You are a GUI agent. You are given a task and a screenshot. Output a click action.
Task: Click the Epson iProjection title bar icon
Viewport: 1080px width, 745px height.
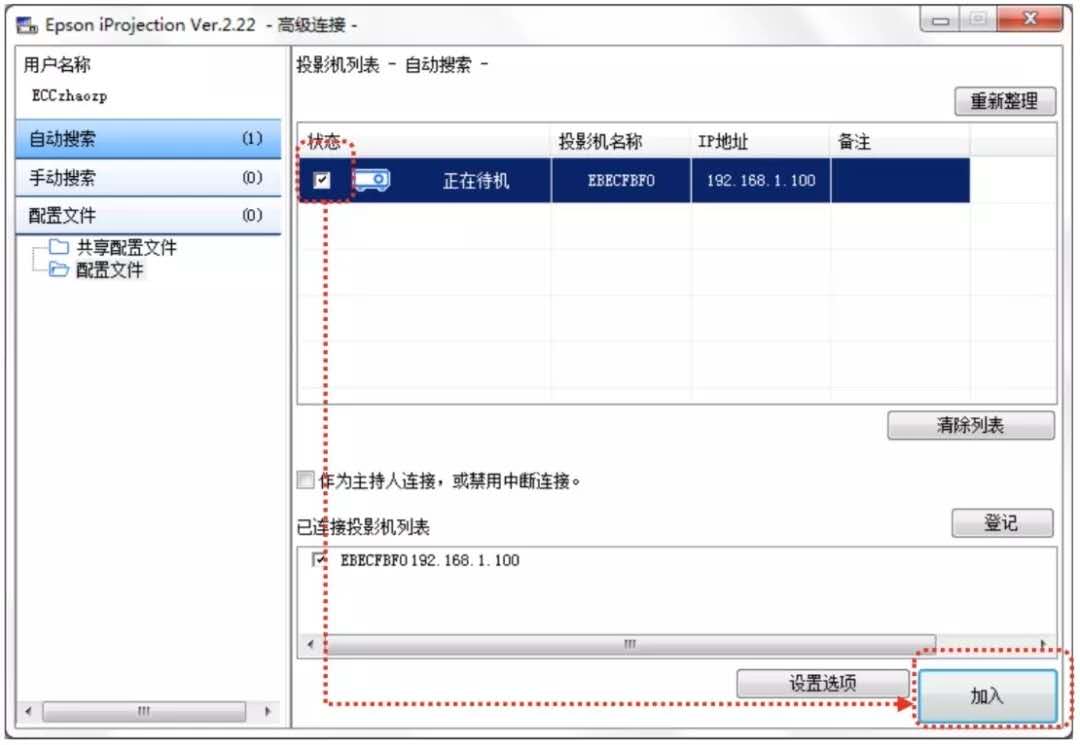point(27,25)
